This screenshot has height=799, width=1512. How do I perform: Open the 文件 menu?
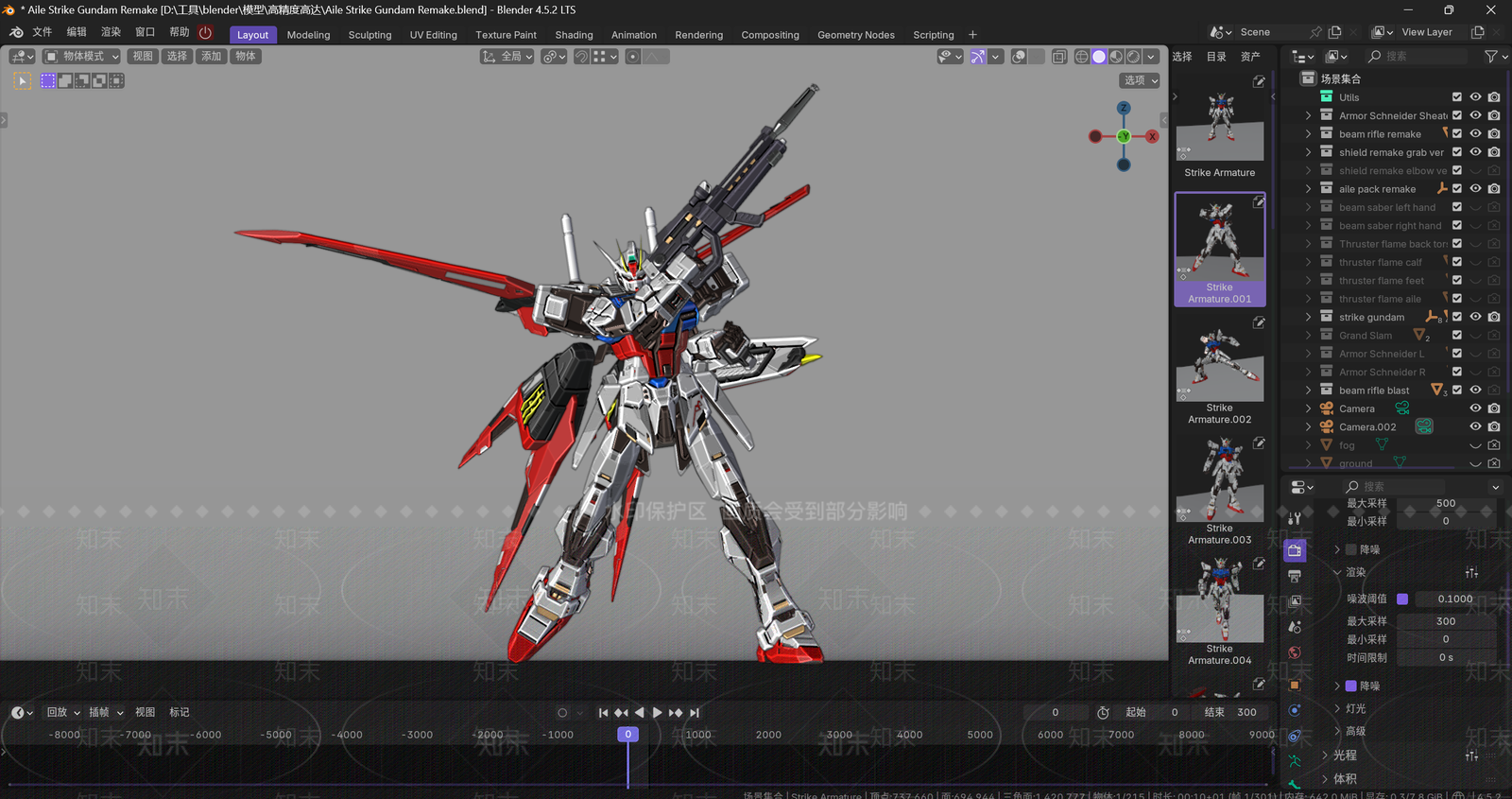[x=43, y=32]
